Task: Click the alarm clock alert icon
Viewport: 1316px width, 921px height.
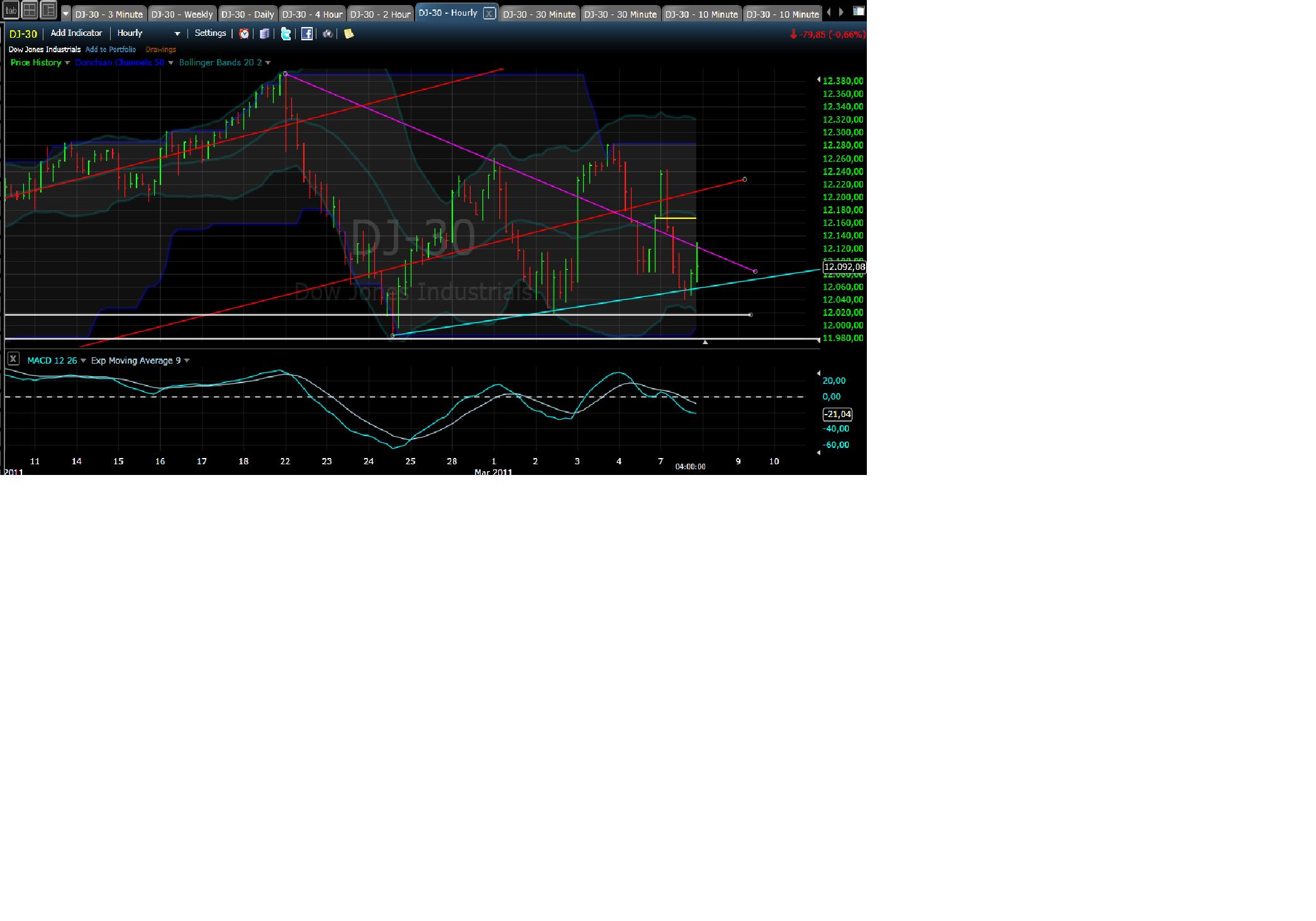Action: (x=244, y=33)
